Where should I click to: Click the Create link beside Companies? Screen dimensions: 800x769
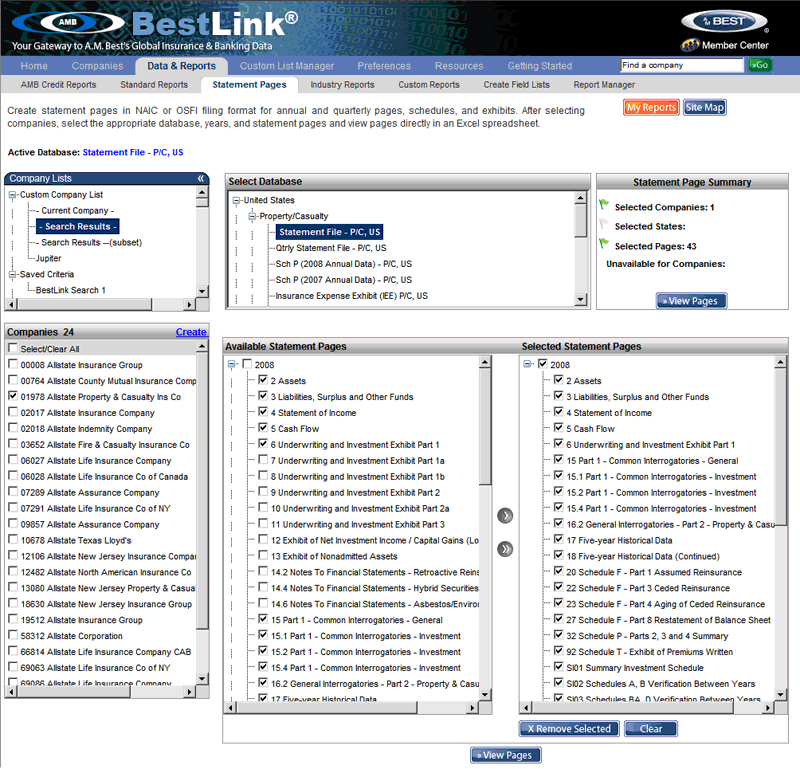pos(191,332)
